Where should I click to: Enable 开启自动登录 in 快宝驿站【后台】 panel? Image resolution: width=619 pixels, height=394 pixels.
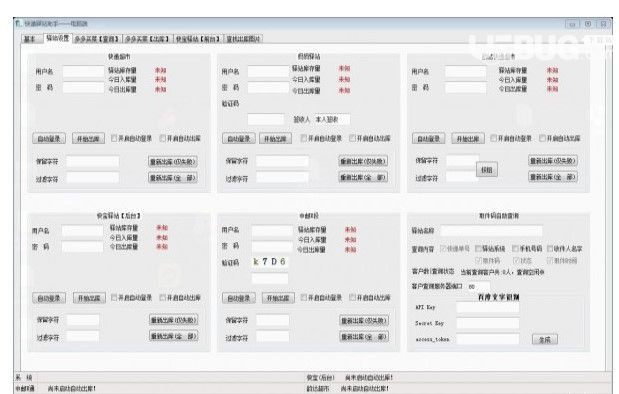click(131, 297)
